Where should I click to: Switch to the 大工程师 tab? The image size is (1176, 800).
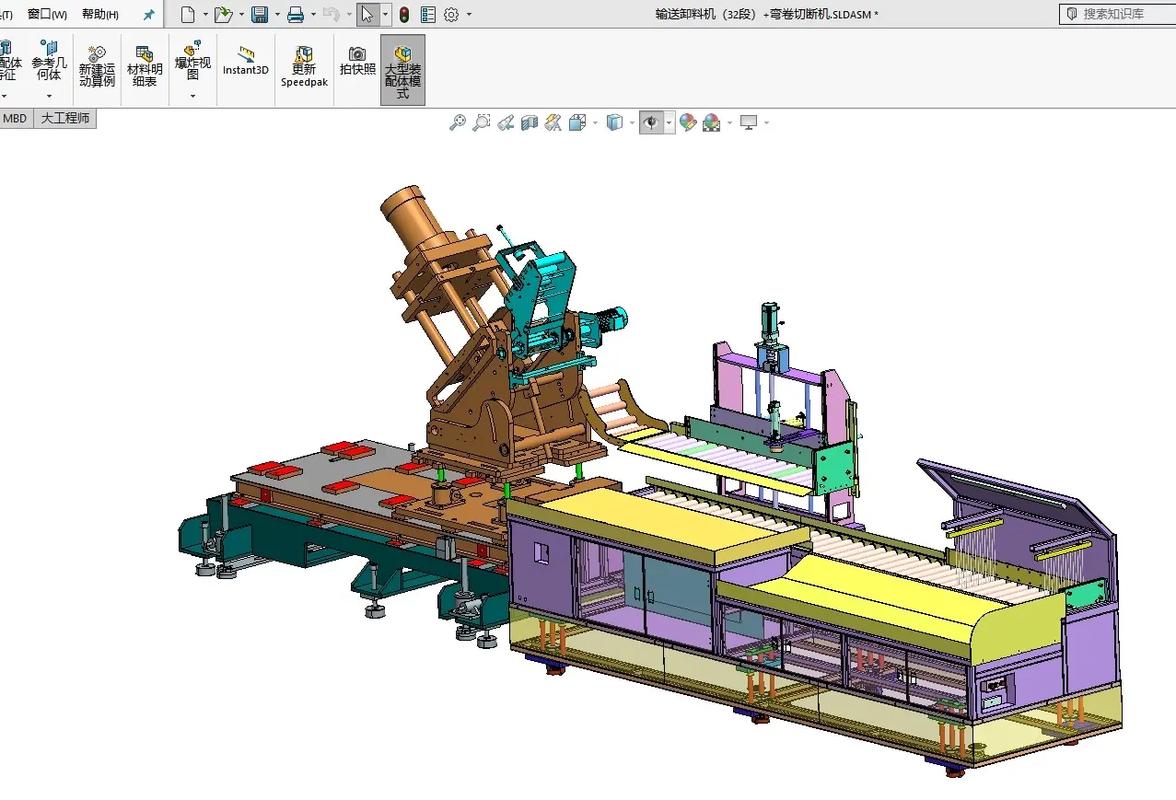(65, 118)
